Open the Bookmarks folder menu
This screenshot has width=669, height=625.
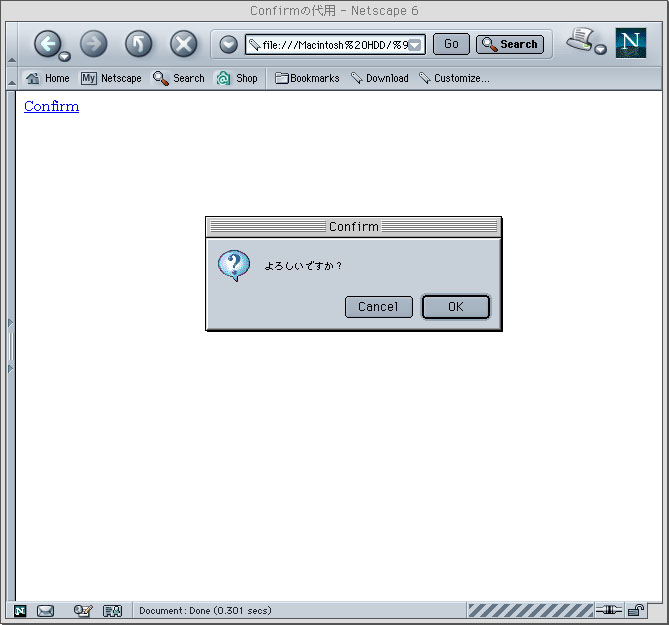307,78
